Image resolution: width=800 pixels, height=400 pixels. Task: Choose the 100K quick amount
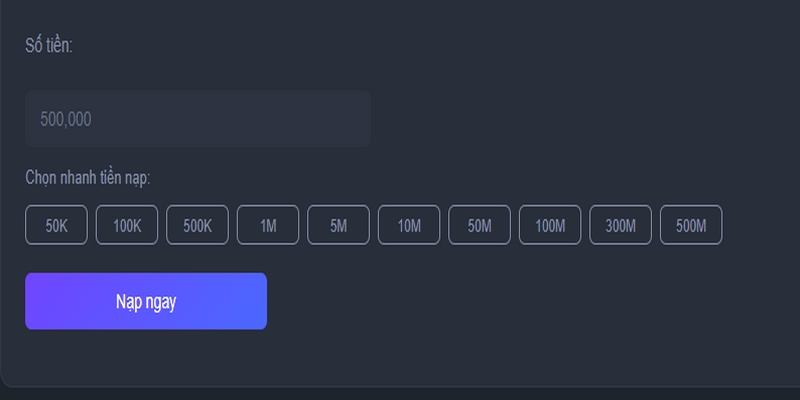coord(127,225)
